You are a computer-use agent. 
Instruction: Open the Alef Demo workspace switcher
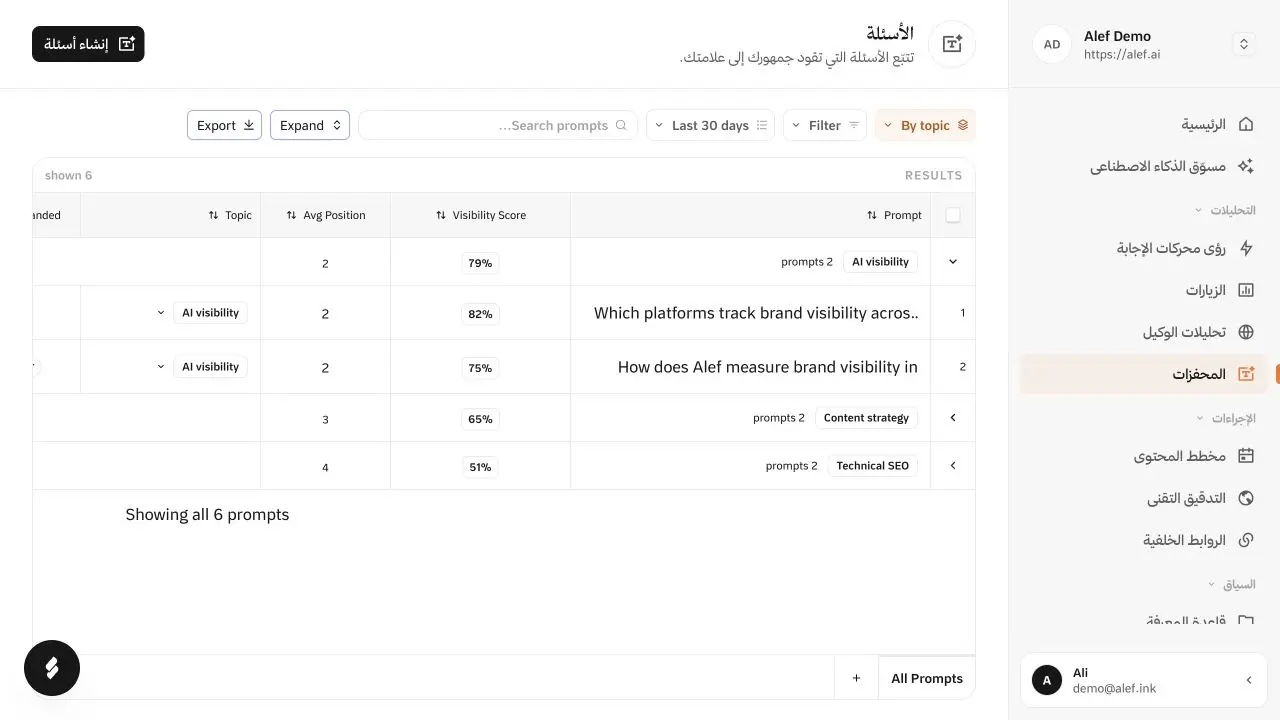click(1244, 44)
